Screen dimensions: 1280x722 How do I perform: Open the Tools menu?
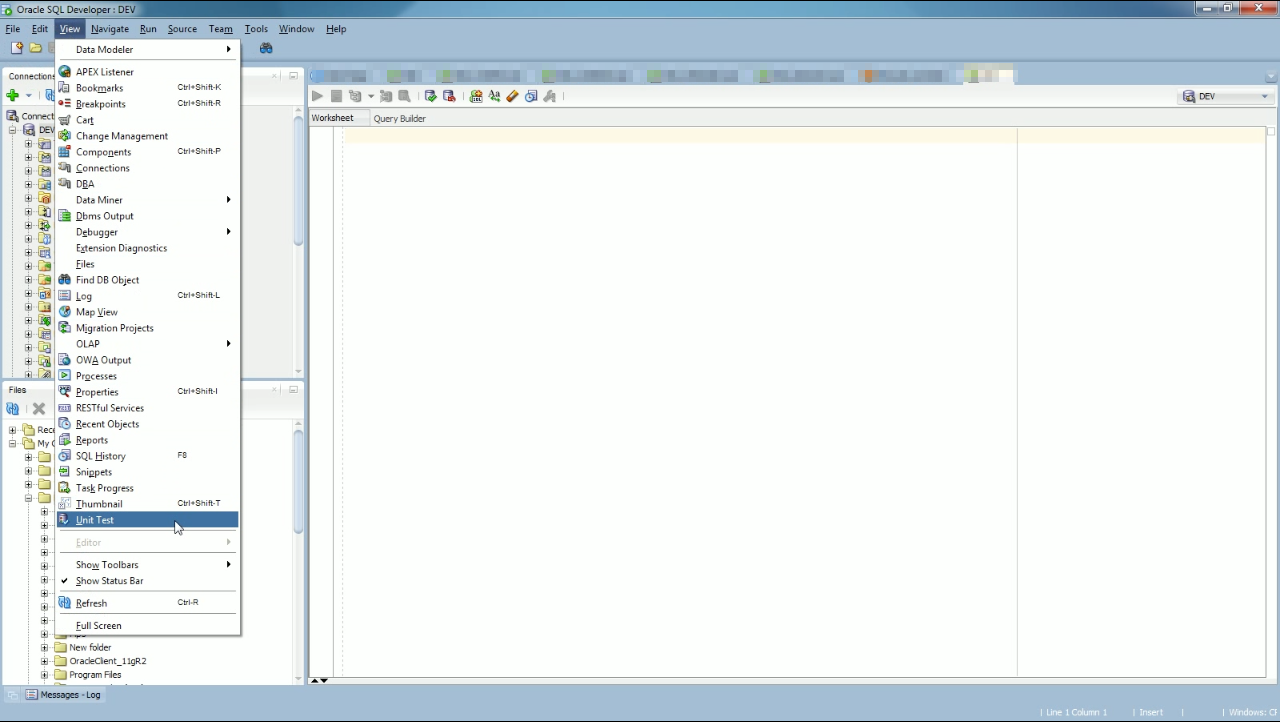point(256,29)
